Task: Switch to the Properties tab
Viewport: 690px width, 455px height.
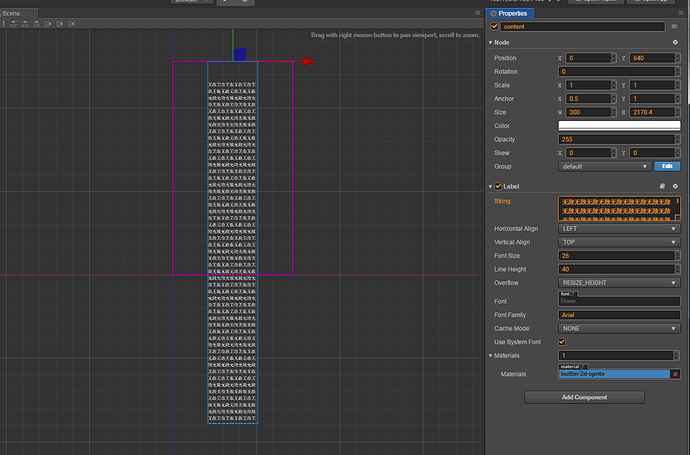Action: (x=512, y=13)
